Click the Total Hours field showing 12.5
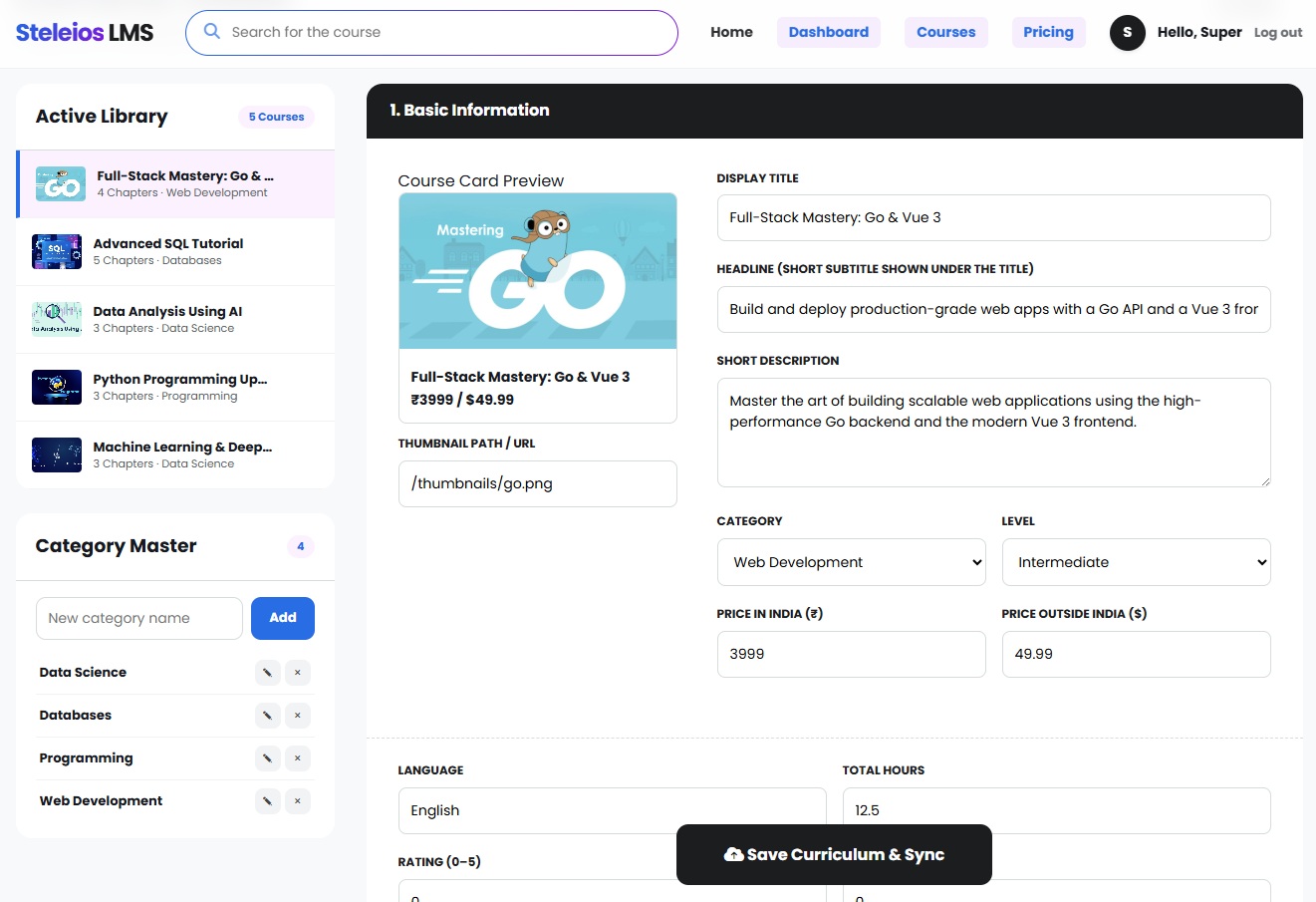 1056,810
